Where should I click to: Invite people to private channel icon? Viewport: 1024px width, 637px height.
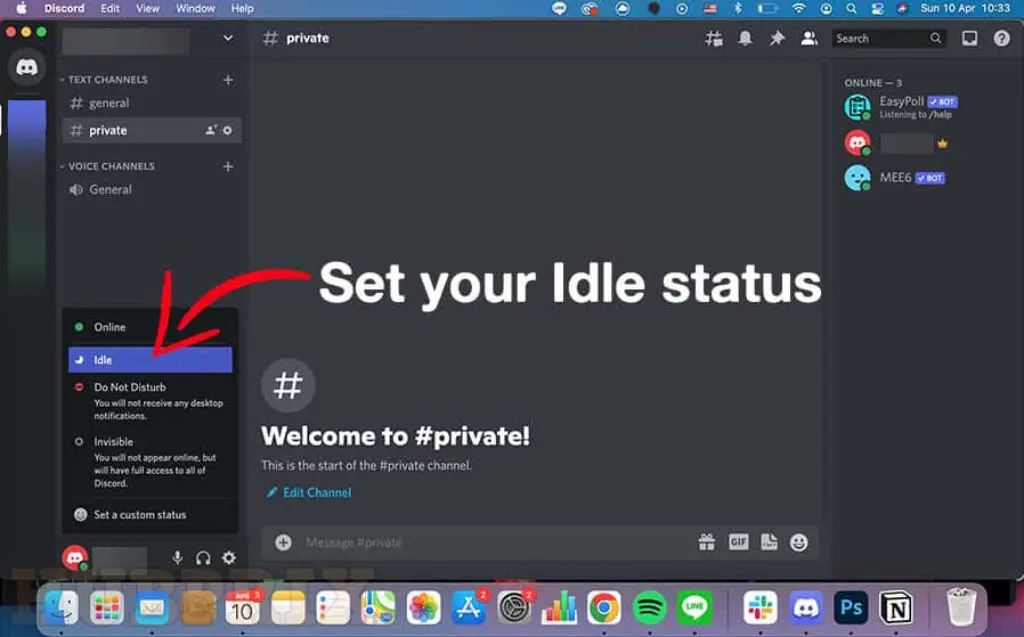[210, 131]
